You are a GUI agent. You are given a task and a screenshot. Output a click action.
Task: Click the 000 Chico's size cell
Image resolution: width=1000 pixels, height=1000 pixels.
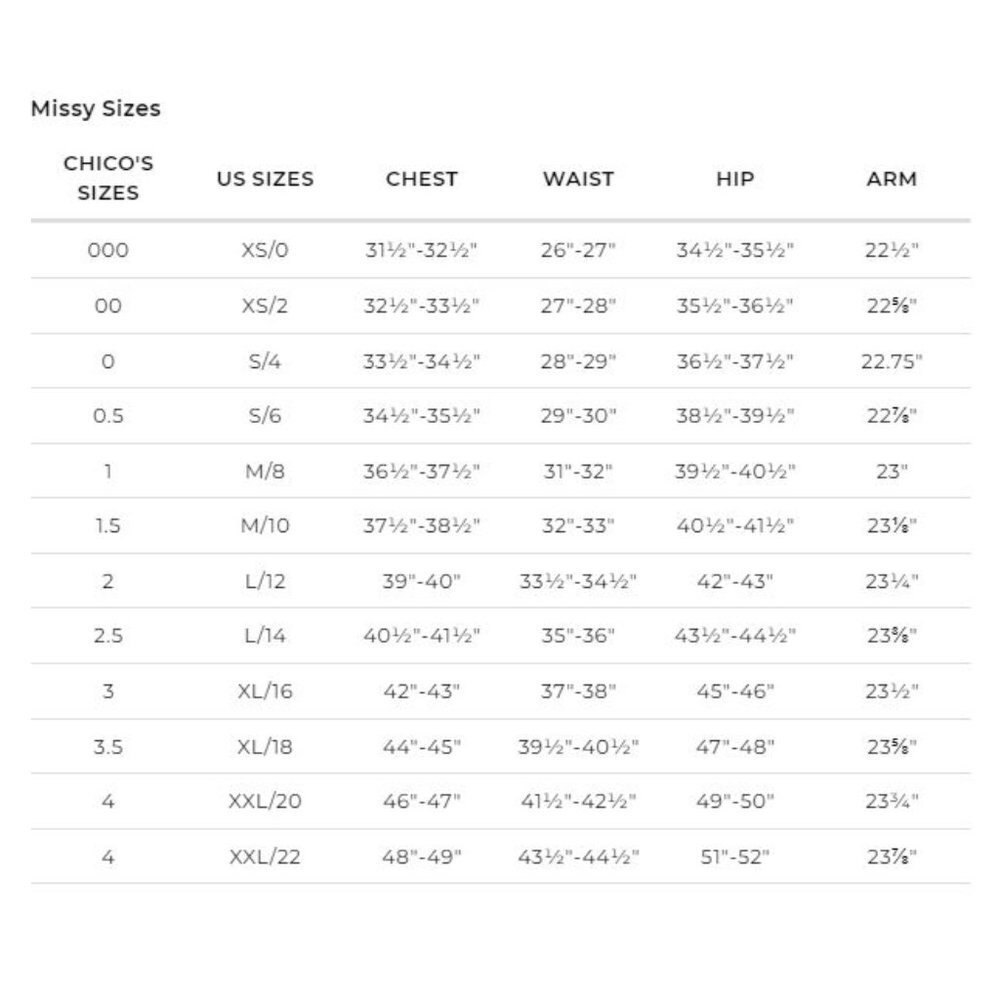108,250
